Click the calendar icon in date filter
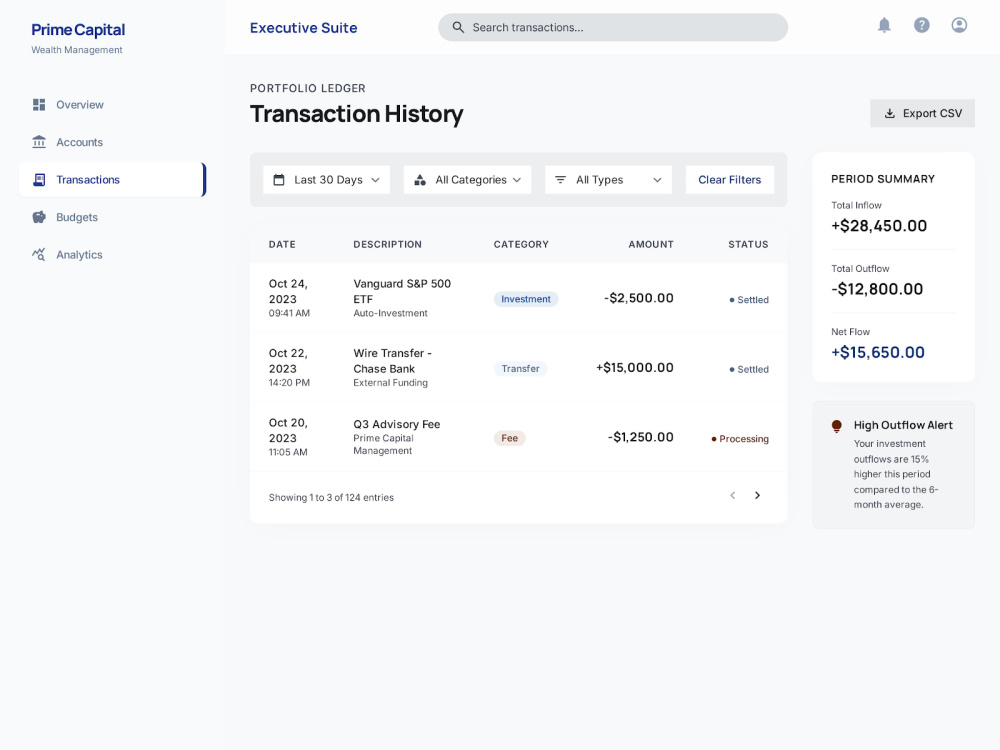This screenshot has width=1000, height=750. pyautogui.click(x=279, y=180)
